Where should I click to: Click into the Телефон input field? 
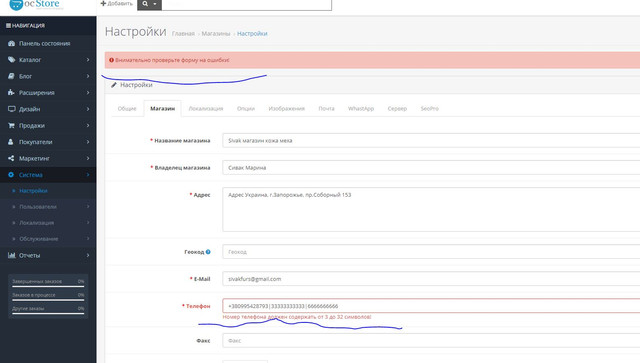click(x=431, y=306)
